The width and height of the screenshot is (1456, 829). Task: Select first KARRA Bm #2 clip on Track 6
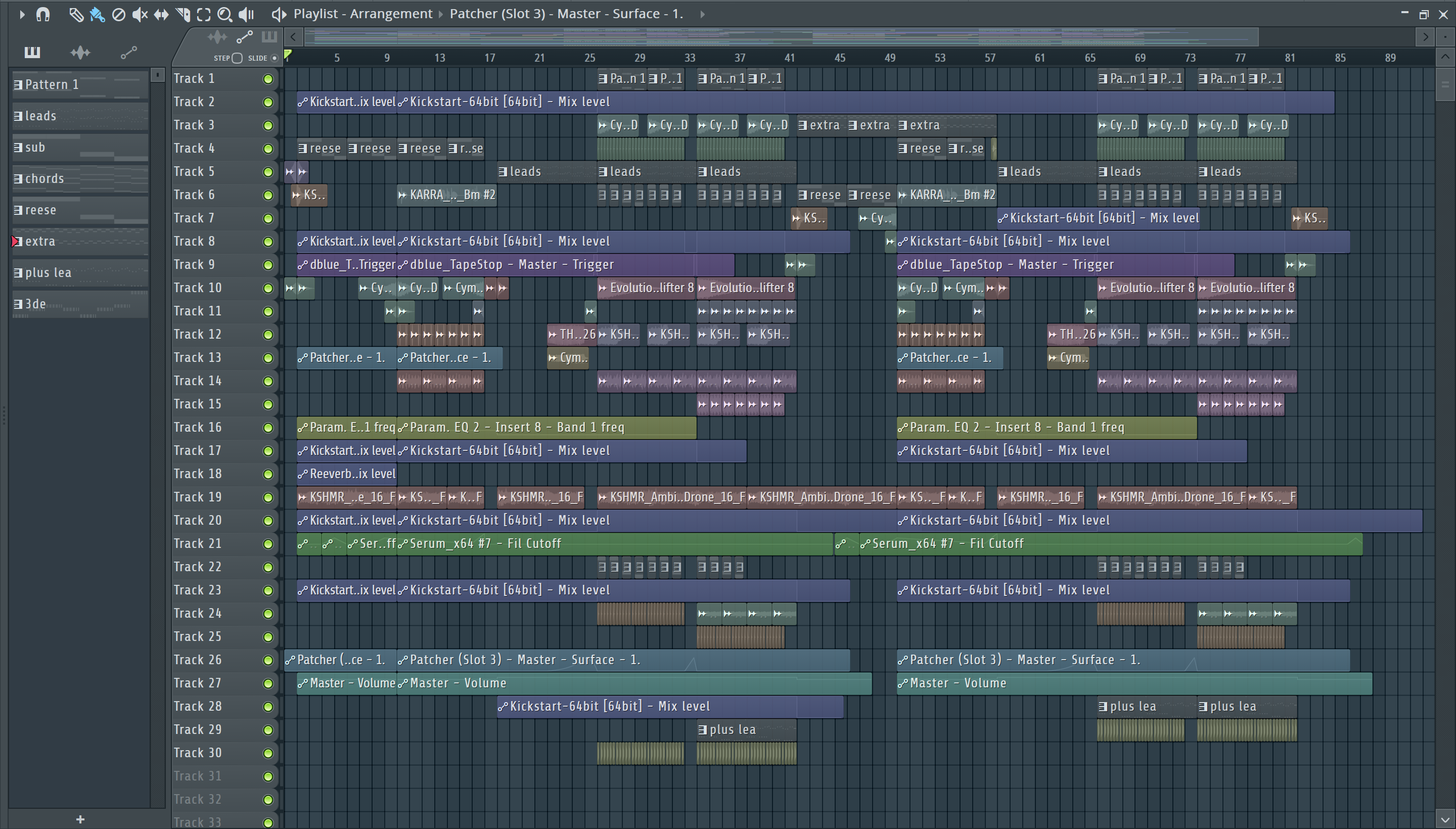point(447,195)
